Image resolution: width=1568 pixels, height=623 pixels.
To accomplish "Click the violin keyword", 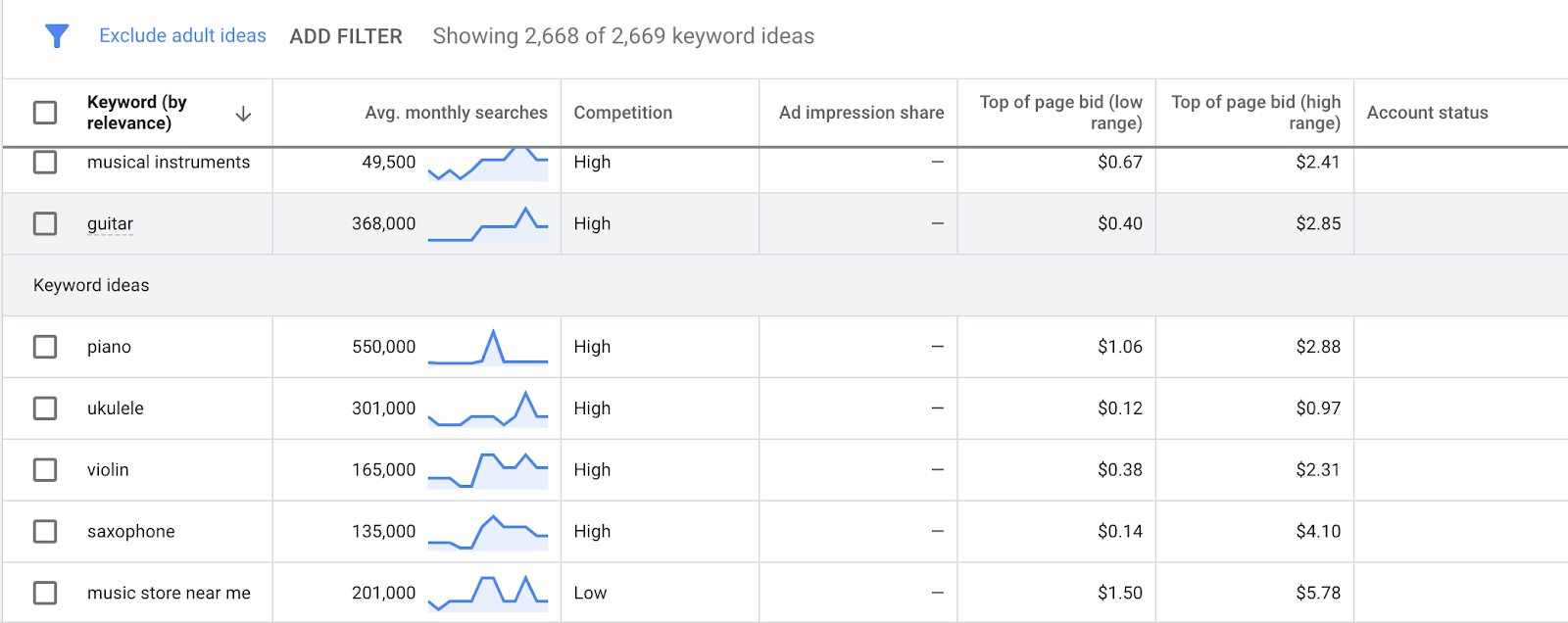I will coord(108,470).
